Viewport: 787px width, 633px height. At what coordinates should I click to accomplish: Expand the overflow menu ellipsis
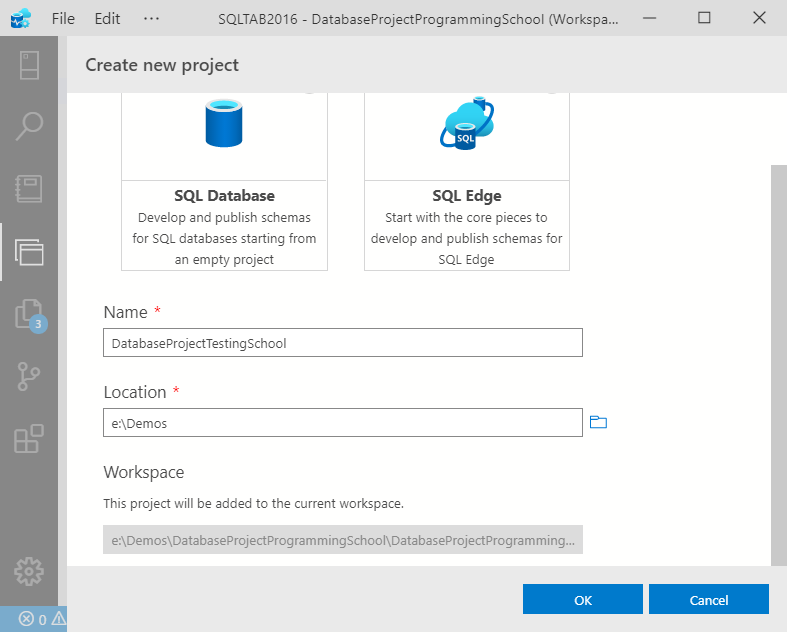coord(151,18)
